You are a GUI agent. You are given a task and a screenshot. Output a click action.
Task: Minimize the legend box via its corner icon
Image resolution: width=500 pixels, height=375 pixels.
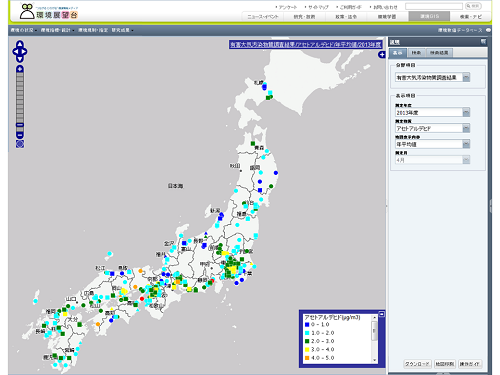[x=382, y=314]
